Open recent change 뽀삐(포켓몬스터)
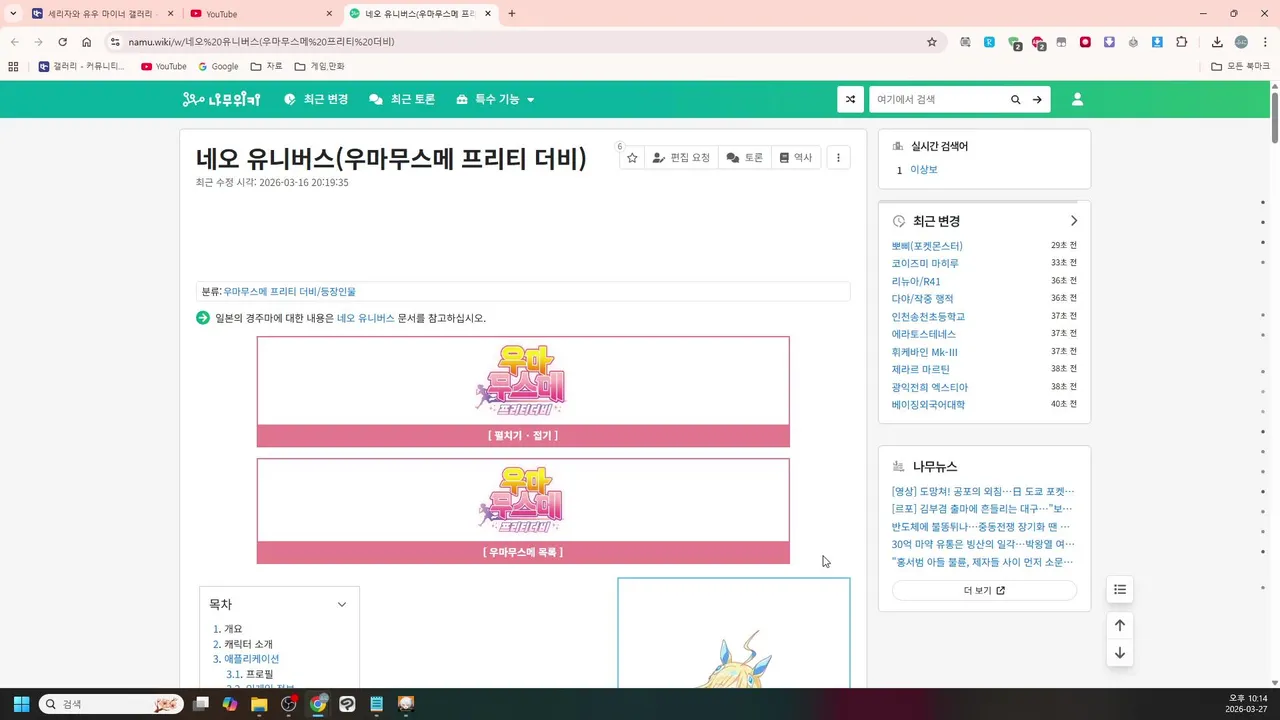 927,246
